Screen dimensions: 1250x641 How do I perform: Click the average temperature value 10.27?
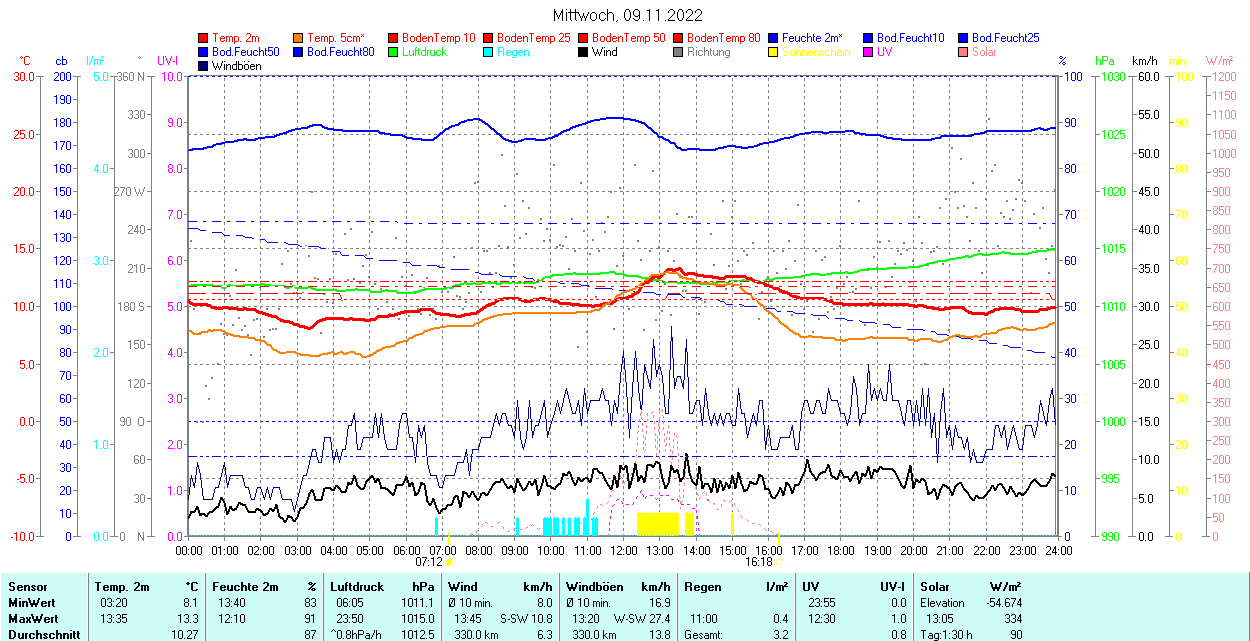[186, 635]
